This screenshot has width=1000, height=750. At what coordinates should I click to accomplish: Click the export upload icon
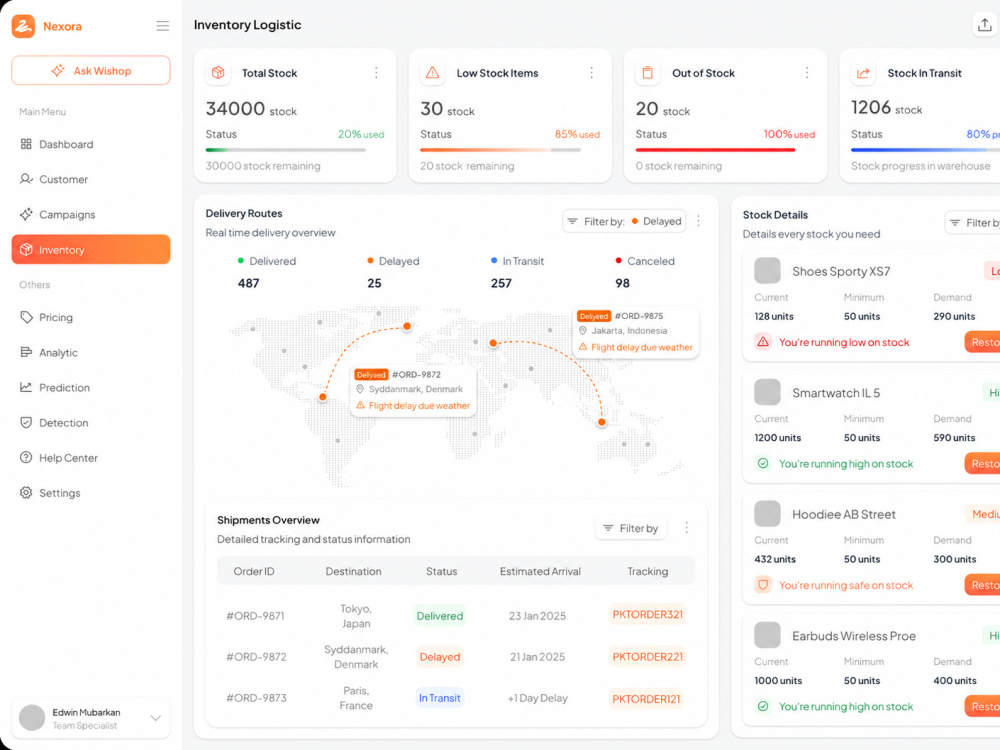coord(985,25)
